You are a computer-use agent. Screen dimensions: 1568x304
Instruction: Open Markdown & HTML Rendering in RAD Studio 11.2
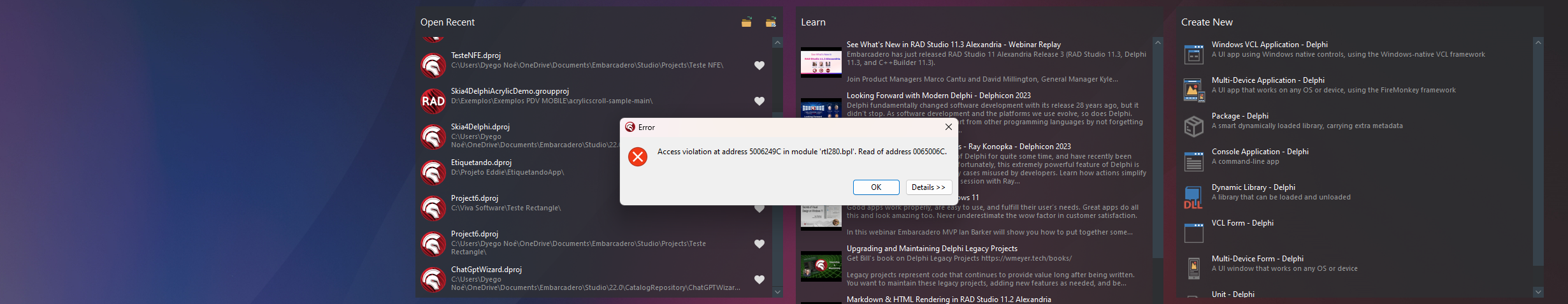(949, 299)
